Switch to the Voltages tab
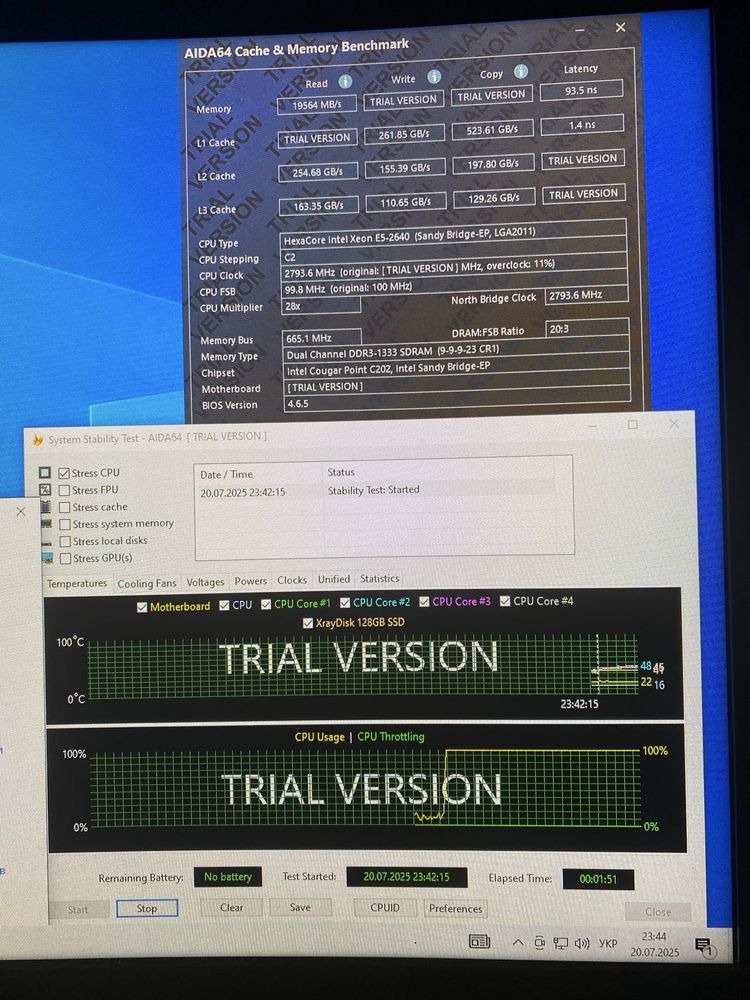 pos(205,582)
